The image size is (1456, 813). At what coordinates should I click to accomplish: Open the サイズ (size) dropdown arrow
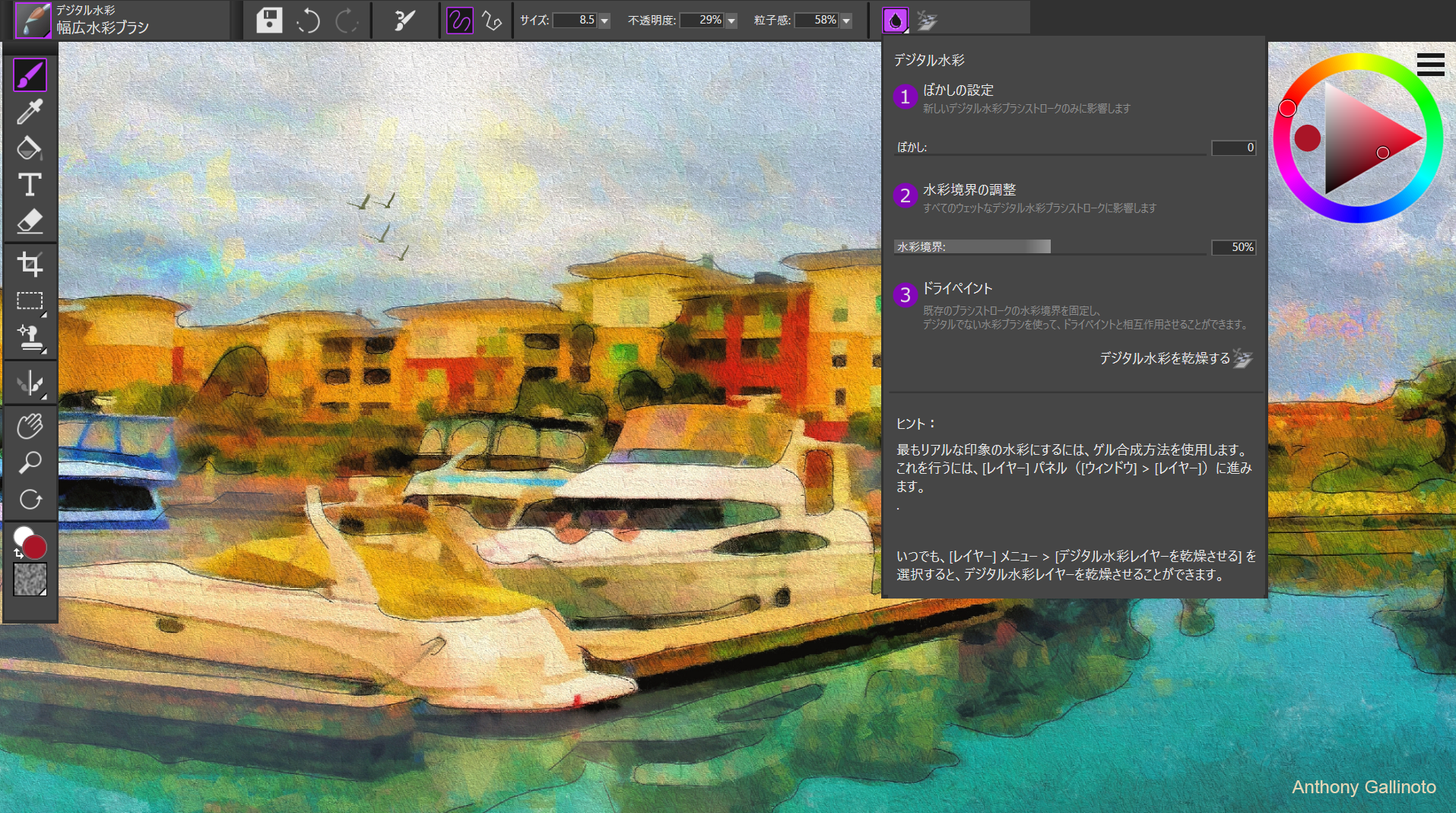tap(604, 21)
